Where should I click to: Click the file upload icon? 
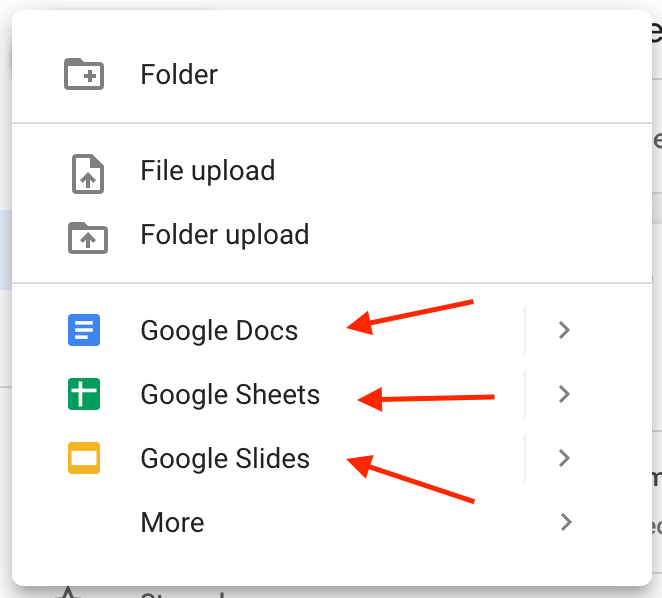88,174
